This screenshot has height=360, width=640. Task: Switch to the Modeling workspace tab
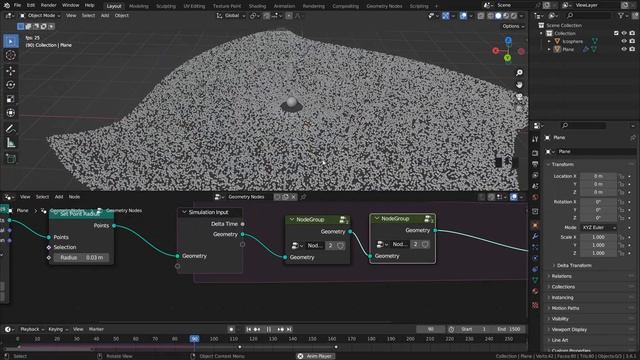pos(139,6)
